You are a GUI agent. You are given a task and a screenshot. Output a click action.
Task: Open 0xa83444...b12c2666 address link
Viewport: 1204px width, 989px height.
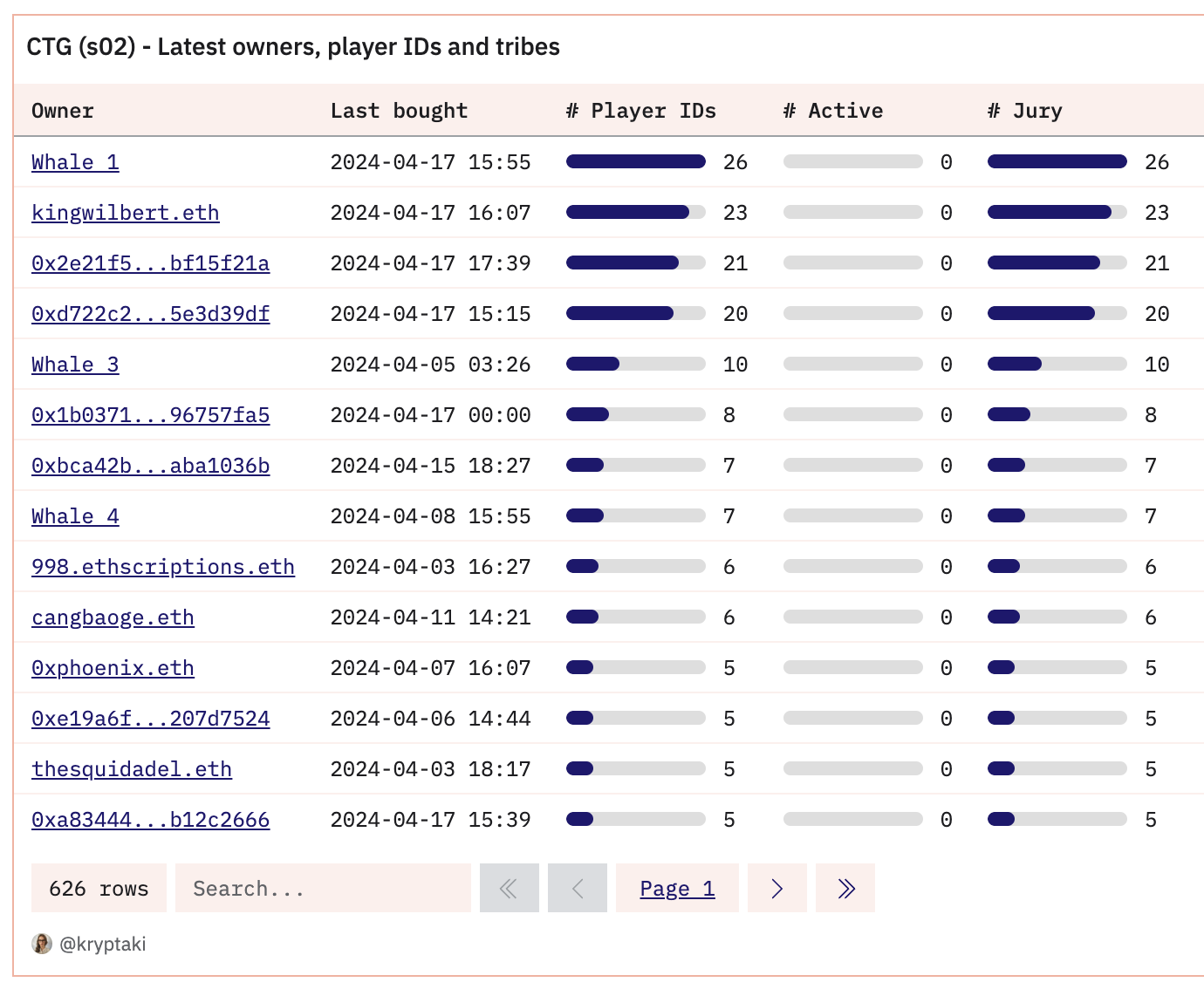(x=150, y=820)
